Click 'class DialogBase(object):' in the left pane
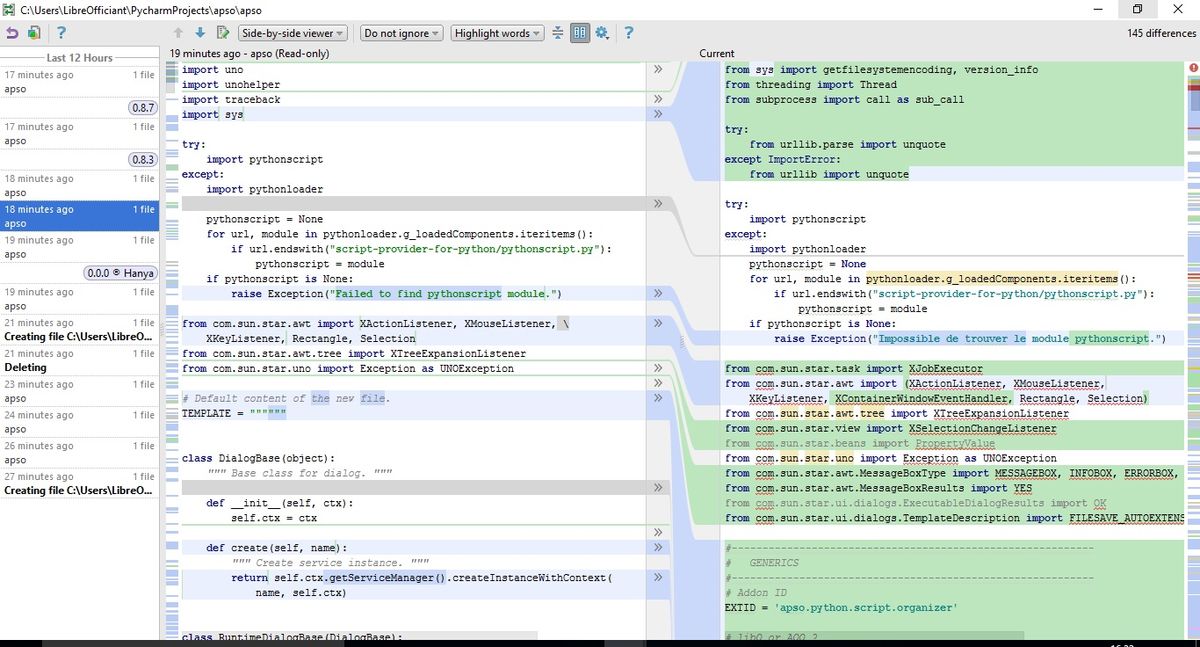The image size is (1200, 647). click(260, 458)
